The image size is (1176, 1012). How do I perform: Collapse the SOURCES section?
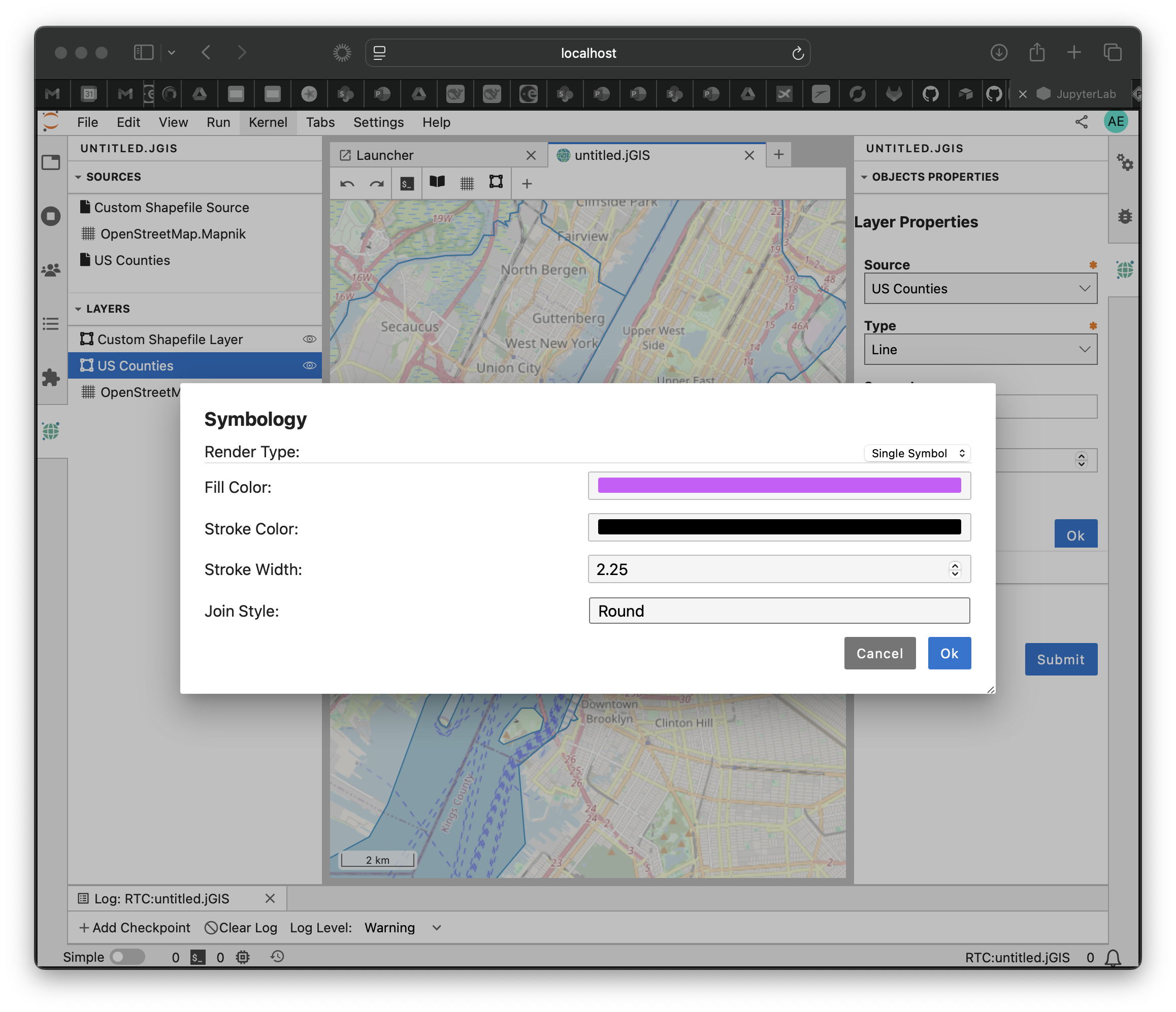point(78,177)
